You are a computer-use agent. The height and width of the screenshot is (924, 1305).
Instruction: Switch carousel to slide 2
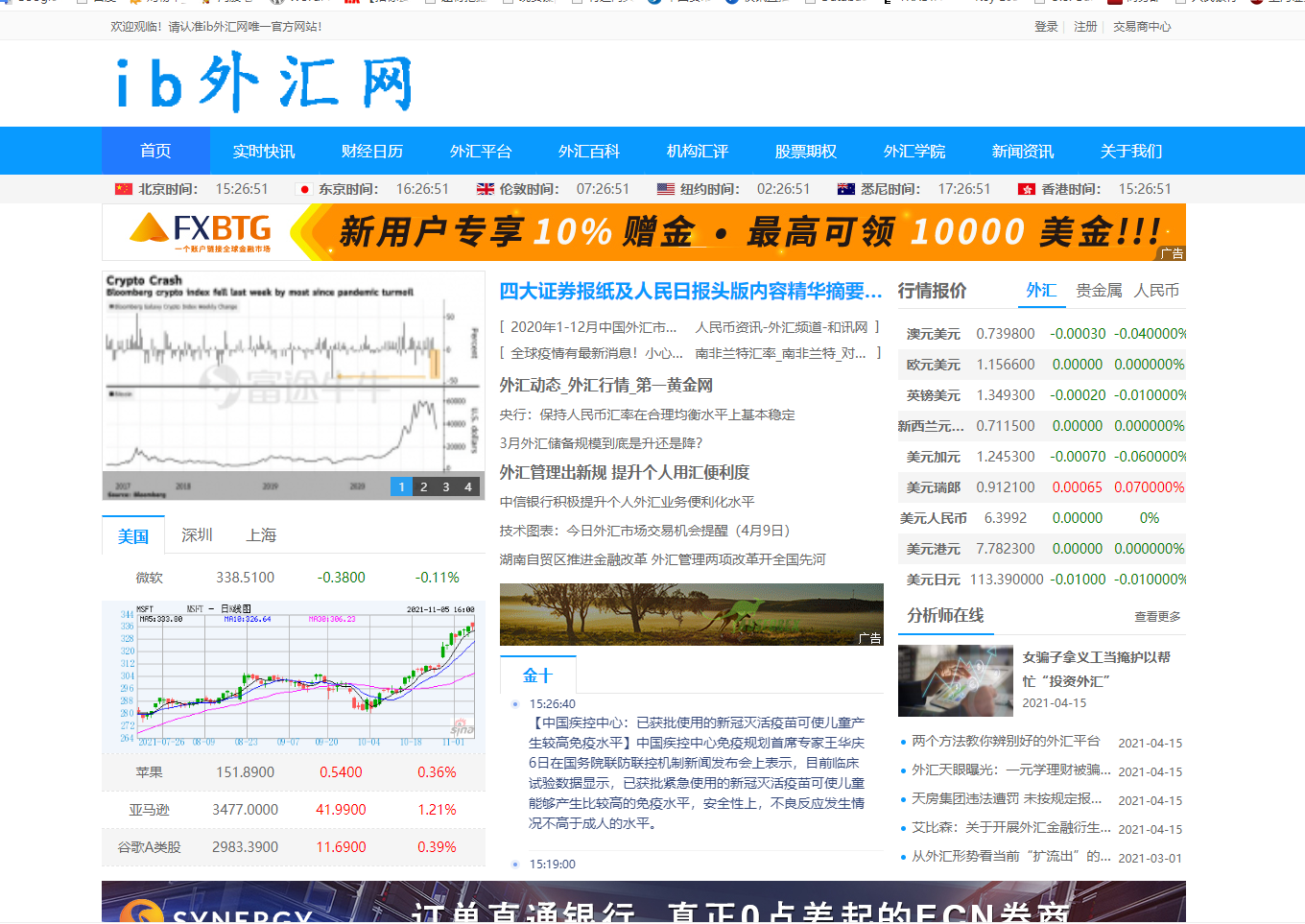click(424, 486)
